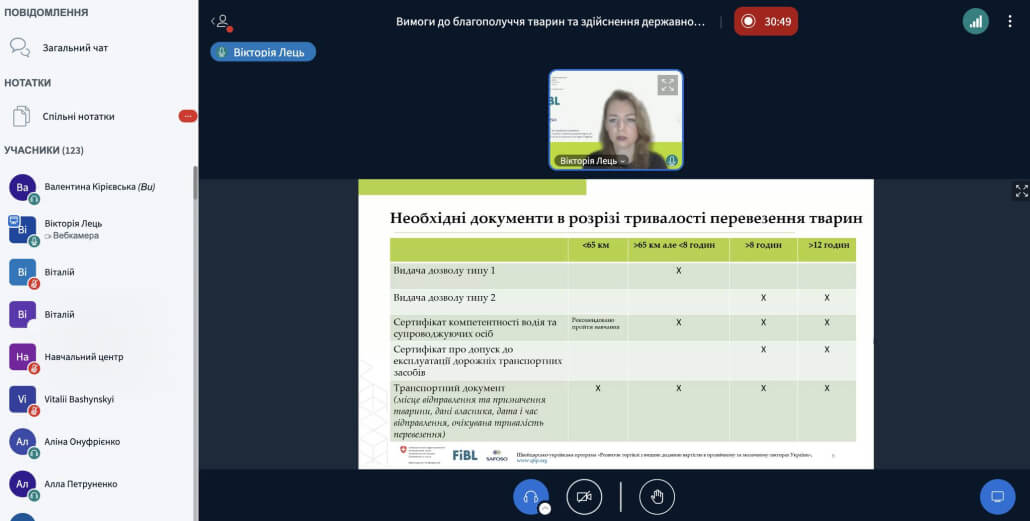Raise your hand
This screenshot has width=1030, height=521.
(x=657, y=496)
